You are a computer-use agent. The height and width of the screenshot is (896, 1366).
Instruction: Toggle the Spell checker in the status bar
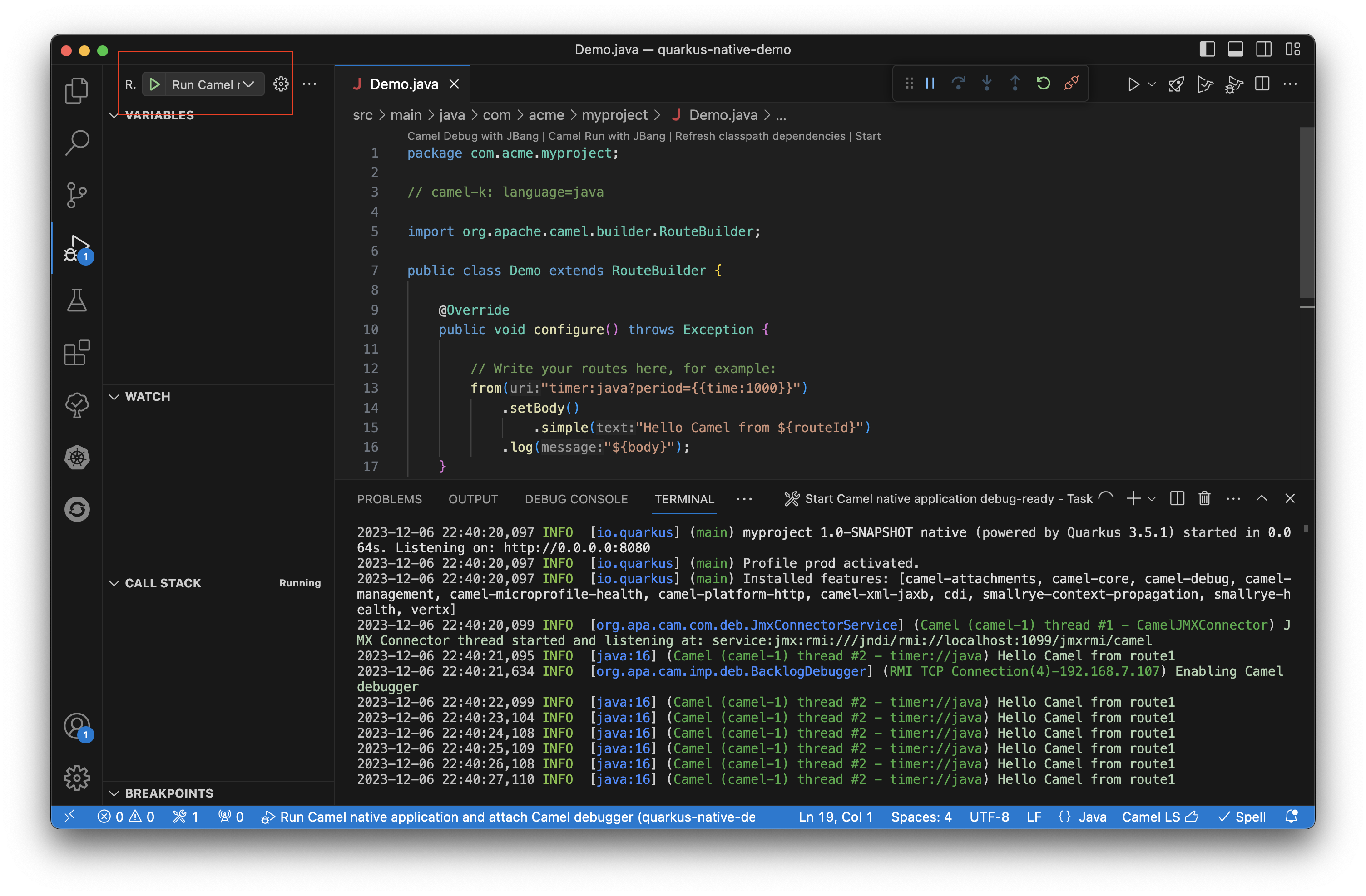[x=1242, y=817]
